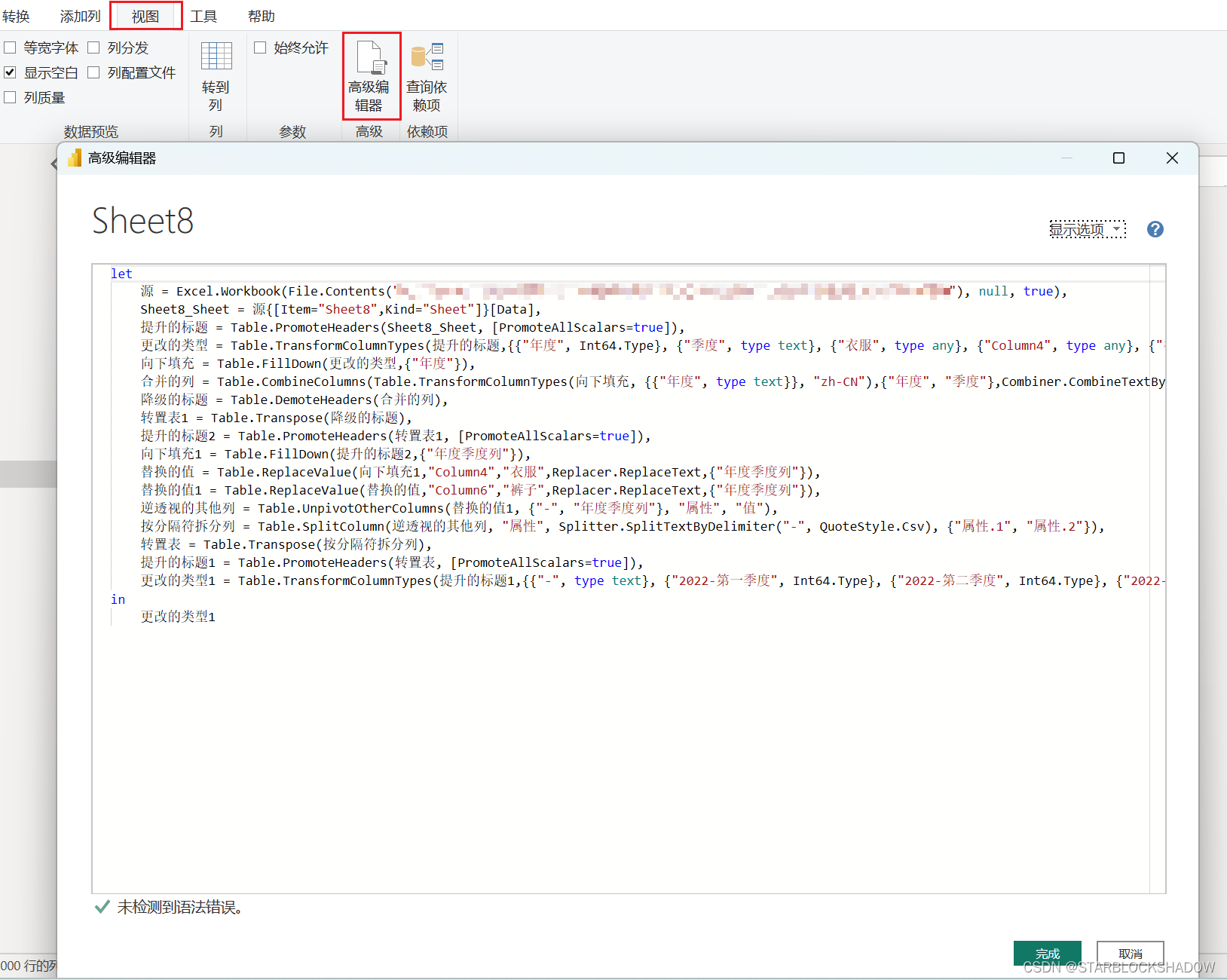Select the 视图 ribbon tab
This screenshot has height=980, width=1227.
click(x=145, y=16)
